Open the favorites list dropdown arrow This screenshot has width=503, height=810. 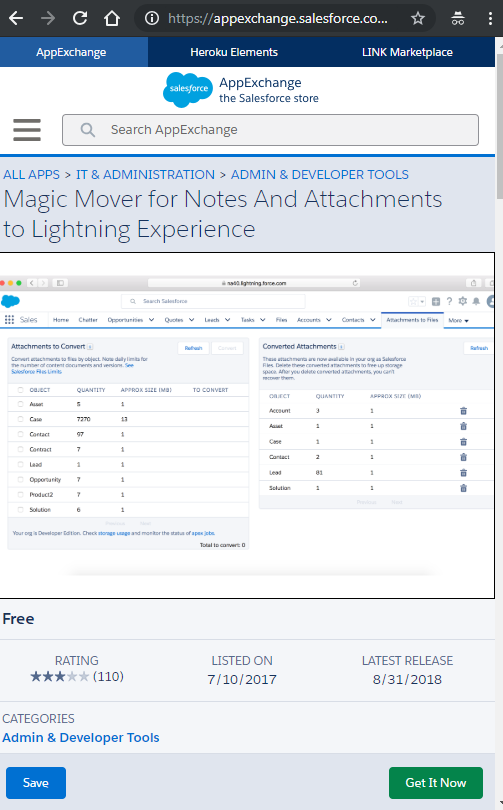422,301
